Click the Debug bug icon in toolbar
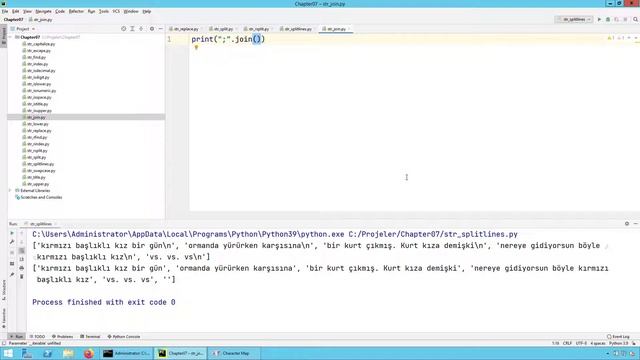Screen dimensions: 640x360 (608, 19)
